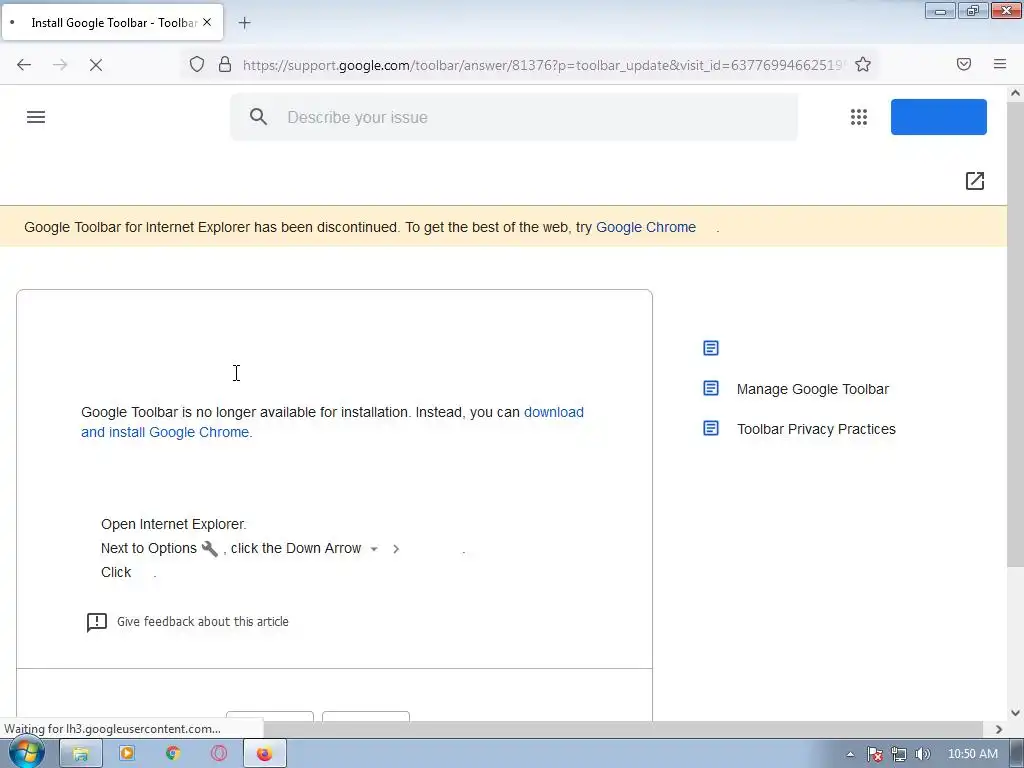Switch to Firefox in taskbar
The image size is (1024, 768).
[x=264, y=754]
